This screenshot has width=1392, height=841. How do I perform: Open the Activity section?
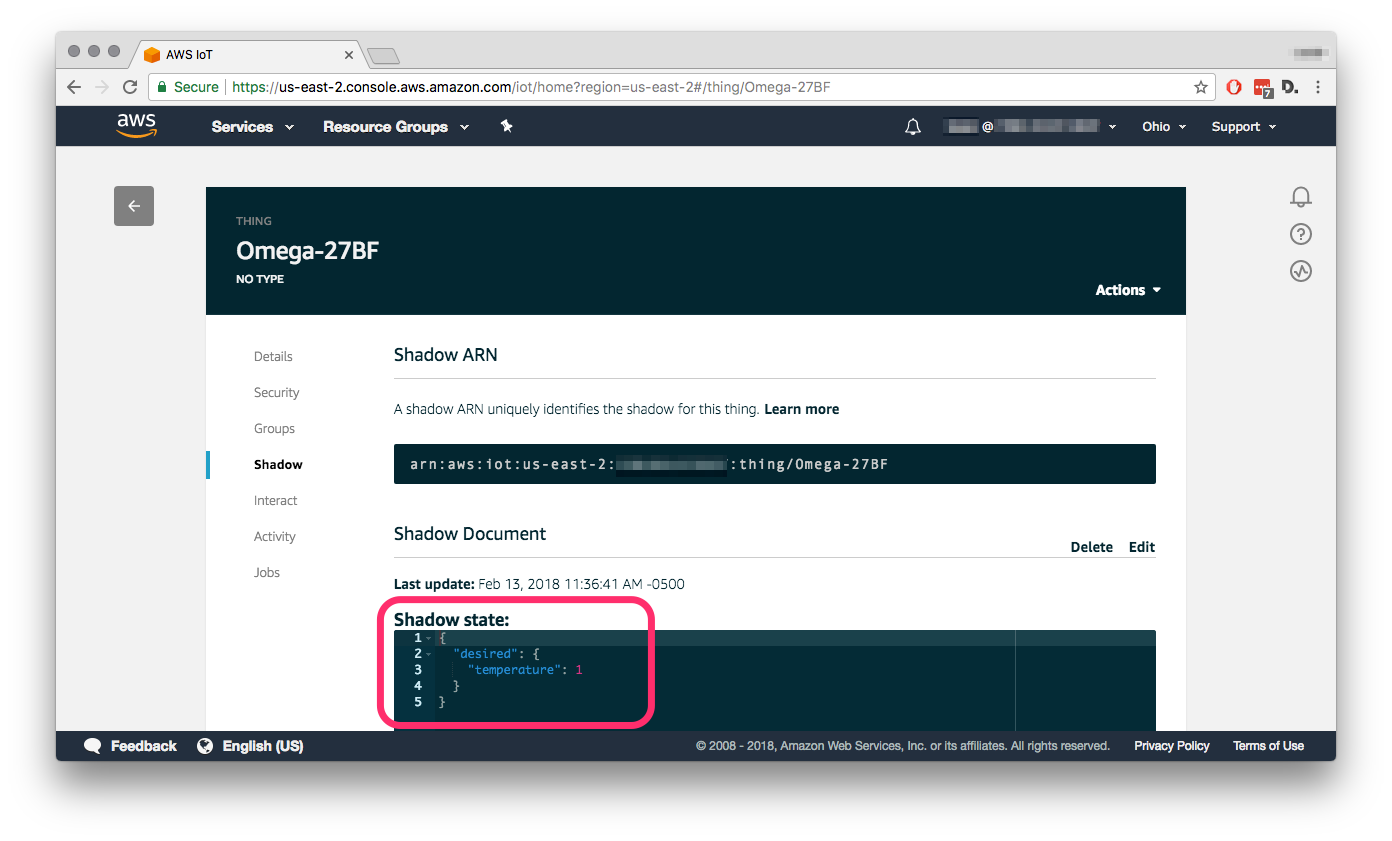(x=274, y=536)
